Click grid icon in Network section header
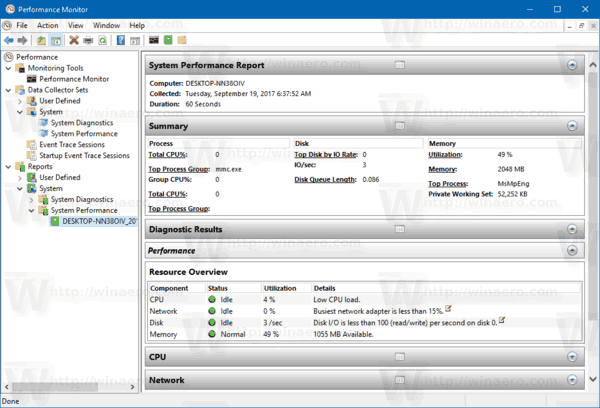 click(399, 380)
